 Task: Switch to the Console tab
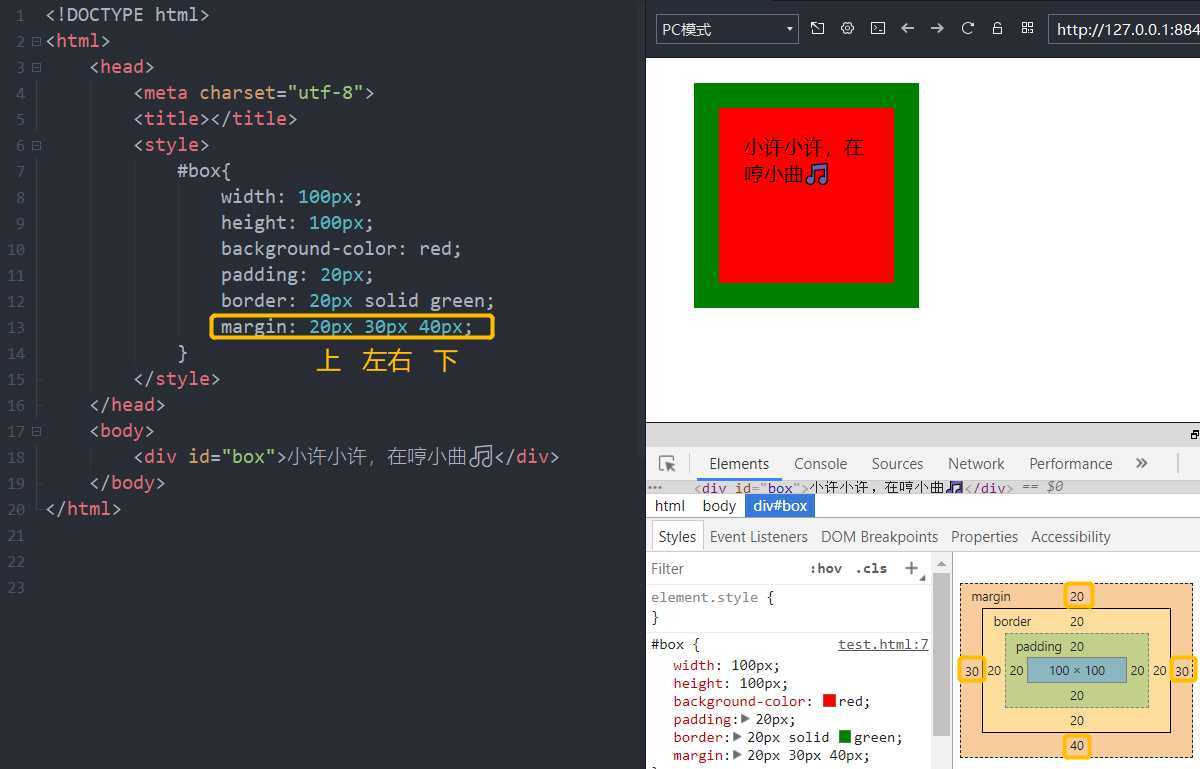[821, 464]
